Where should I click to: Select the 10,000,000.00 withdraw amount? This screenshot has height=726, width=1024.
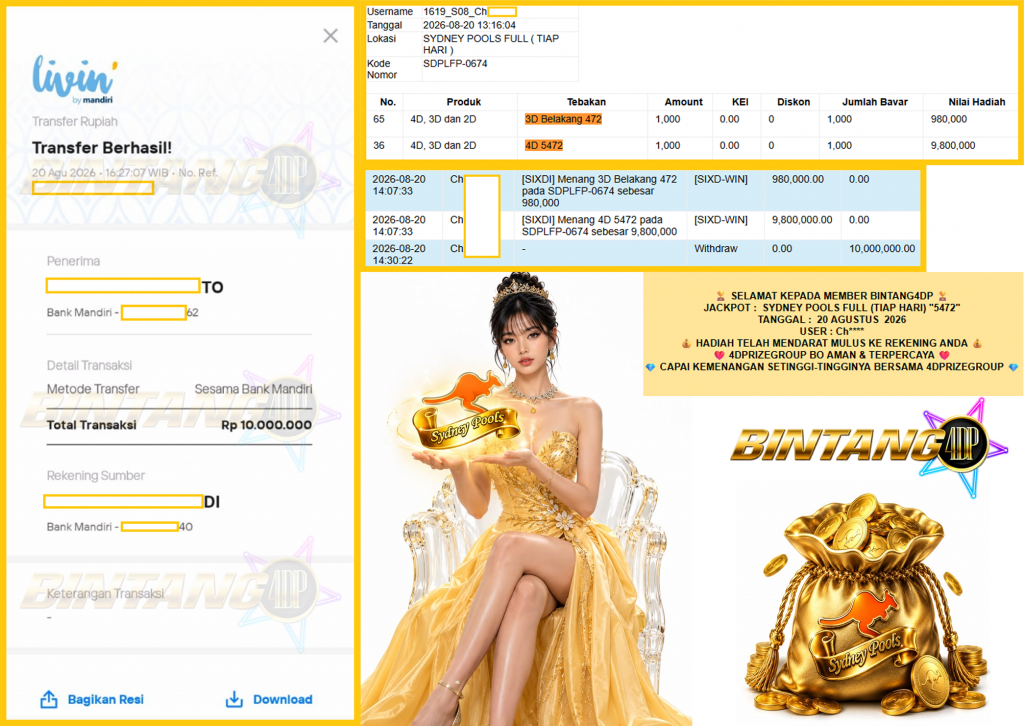coord(882,249)
